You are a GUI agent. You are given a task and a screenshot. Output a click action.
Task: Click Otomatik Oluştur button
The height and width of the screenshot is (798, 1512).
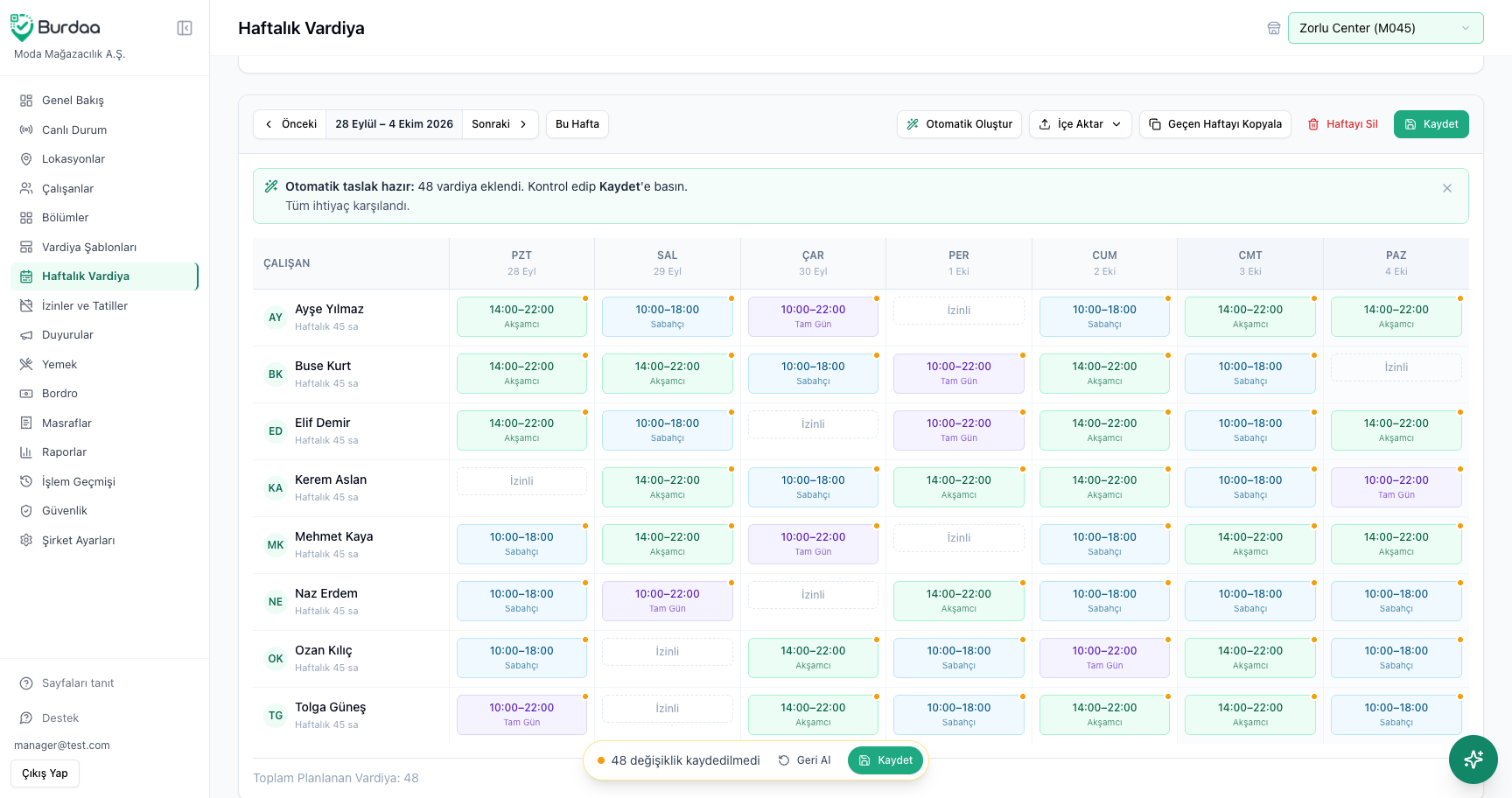(x=959, y=124)
